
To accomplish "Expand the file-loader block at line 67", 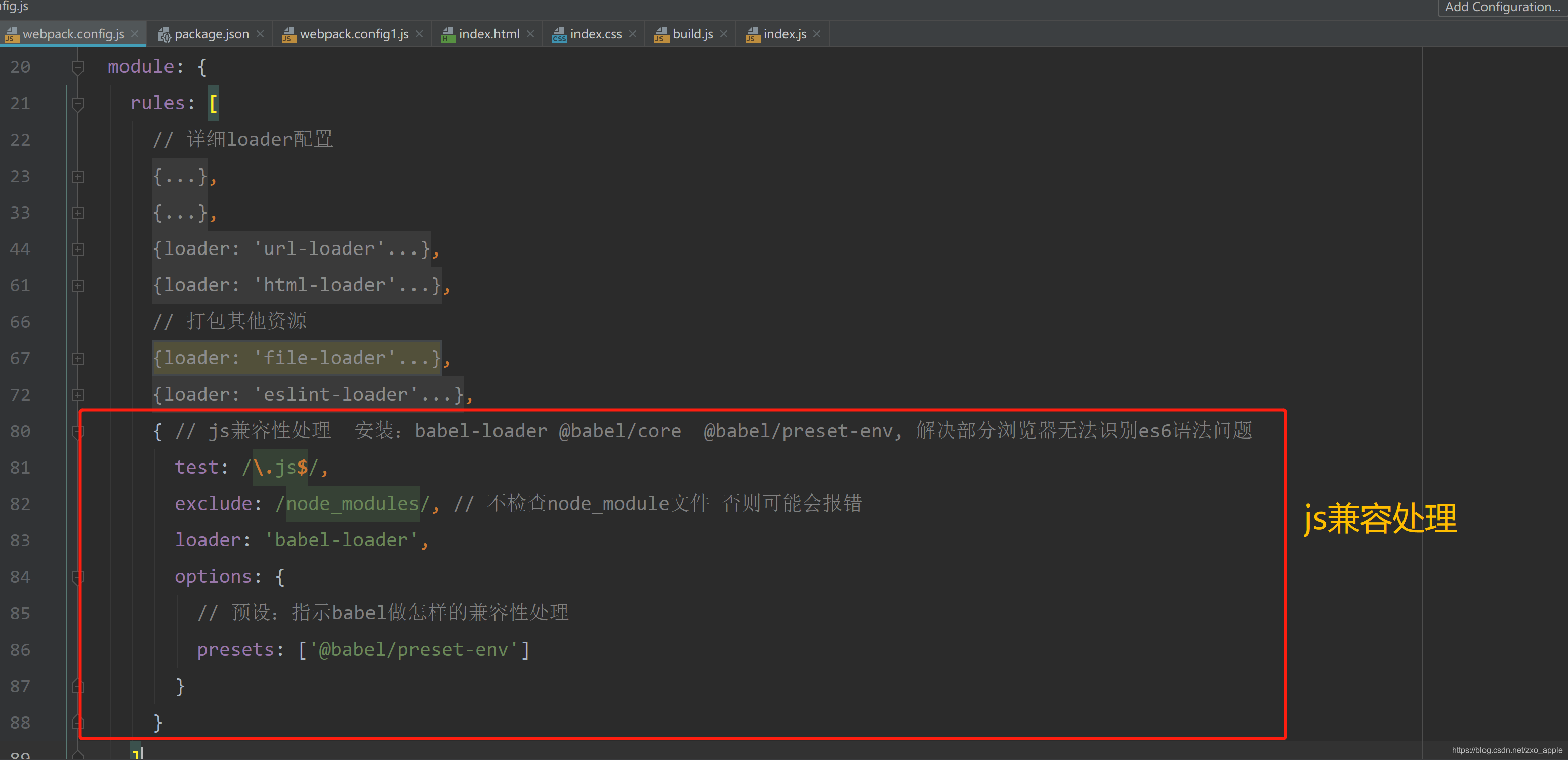I will click(x=78, y=359).
